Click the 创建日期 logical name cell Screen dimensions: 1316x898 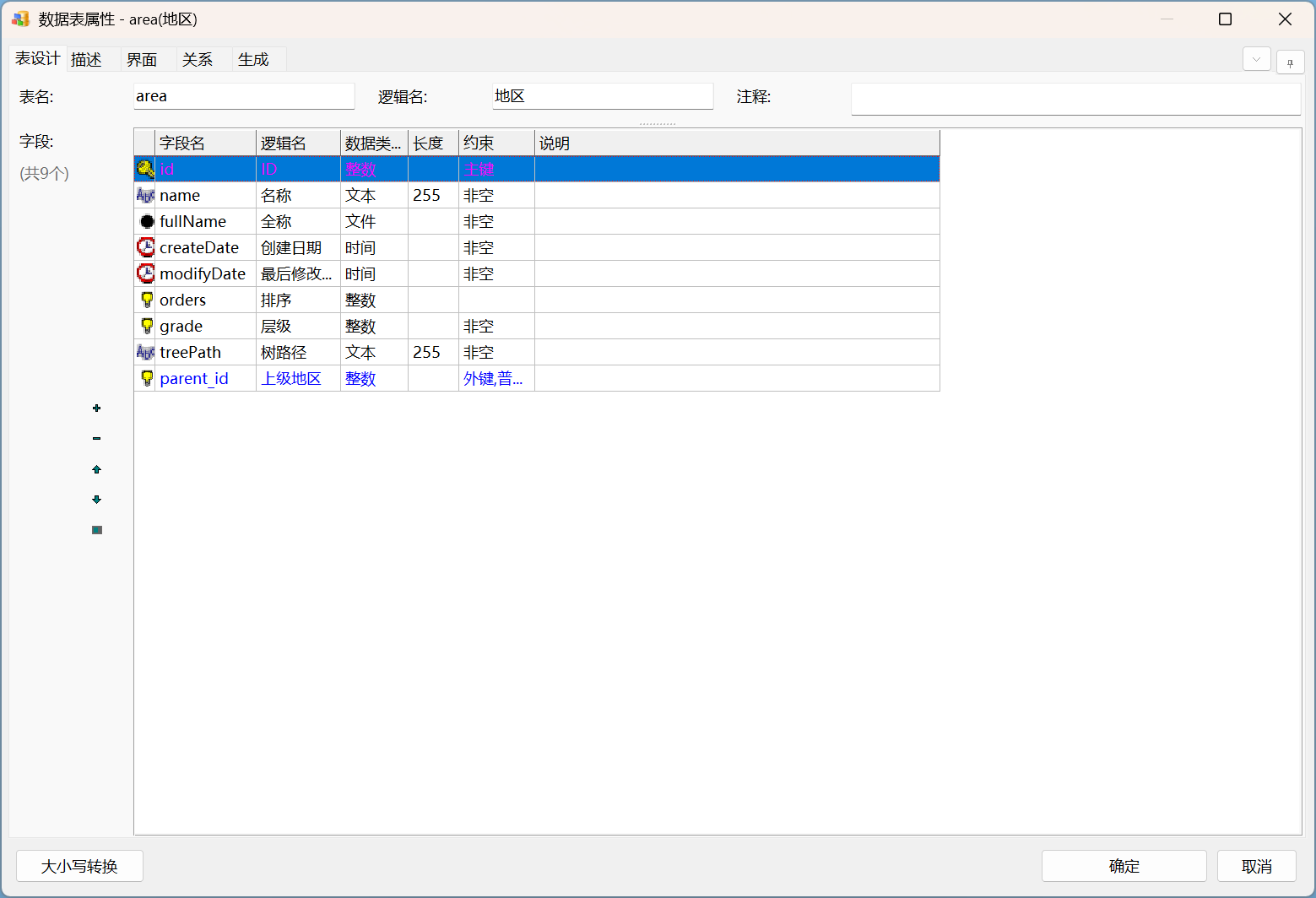(298, 247)
